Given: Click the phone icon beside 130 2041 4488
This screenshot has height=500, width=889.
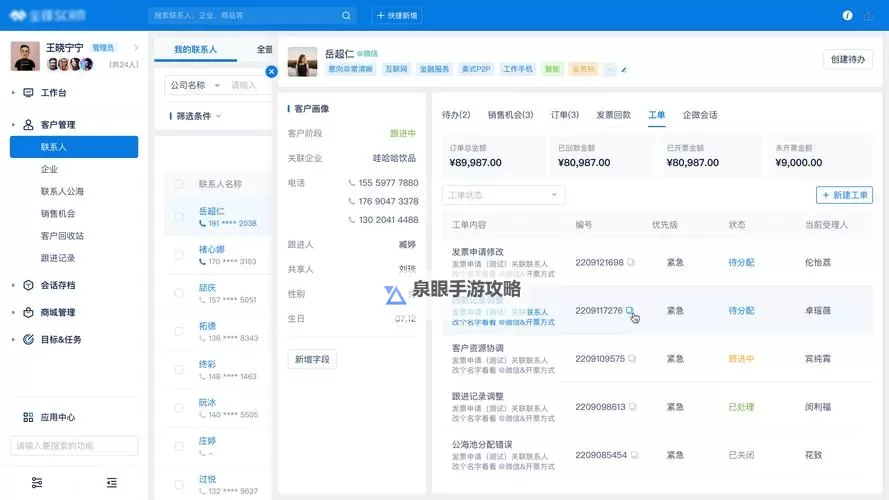Looking at the screenshot, I should pos(352,220).
